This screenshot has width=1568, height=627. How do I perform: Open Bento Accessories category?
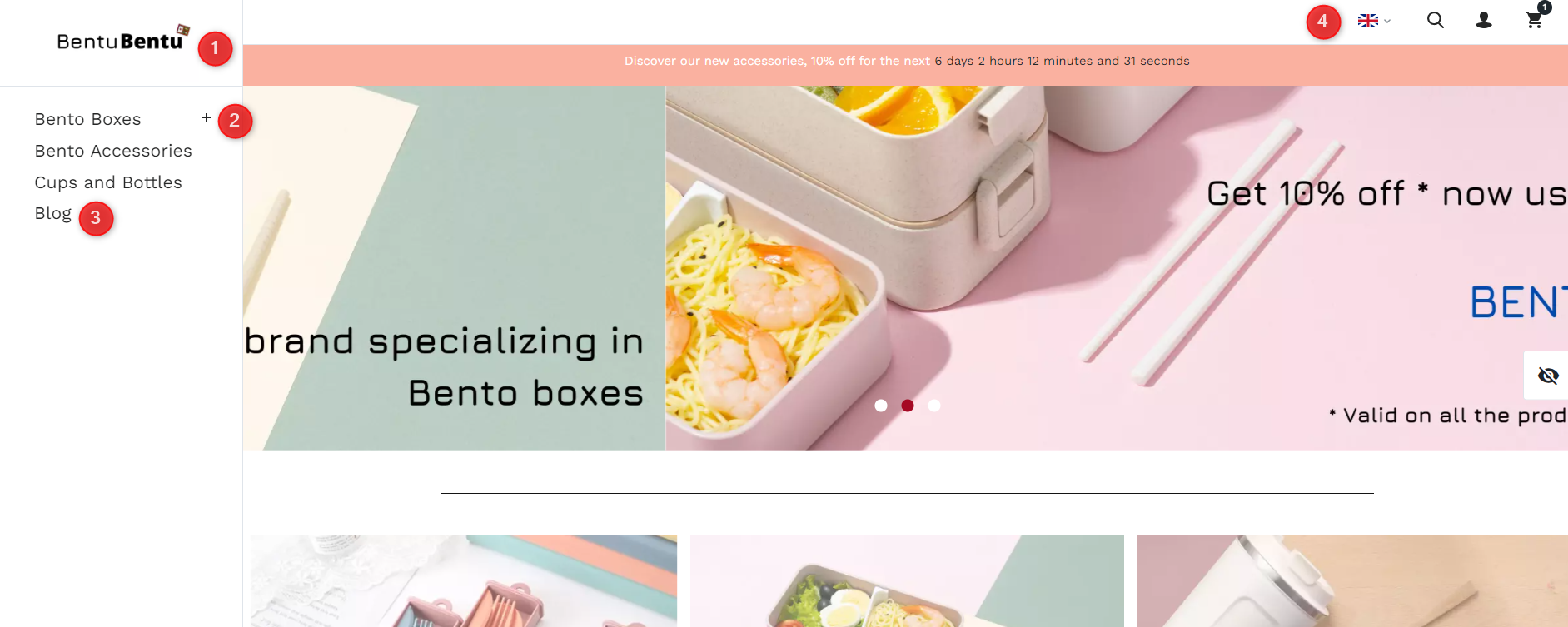113,151
